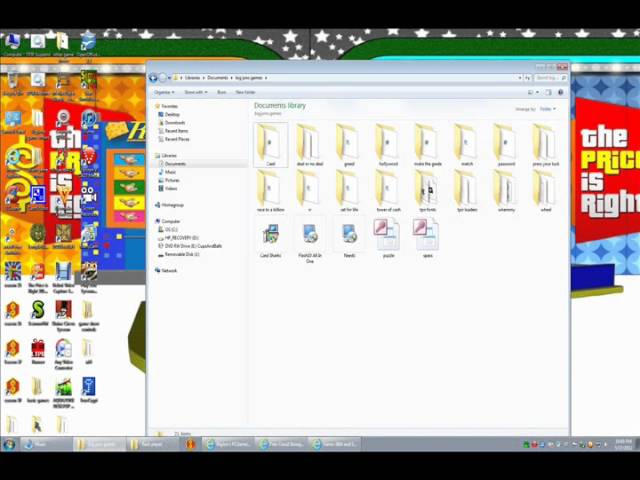
Task: Select Computer in navigation pane
Action: click(170, 221)
